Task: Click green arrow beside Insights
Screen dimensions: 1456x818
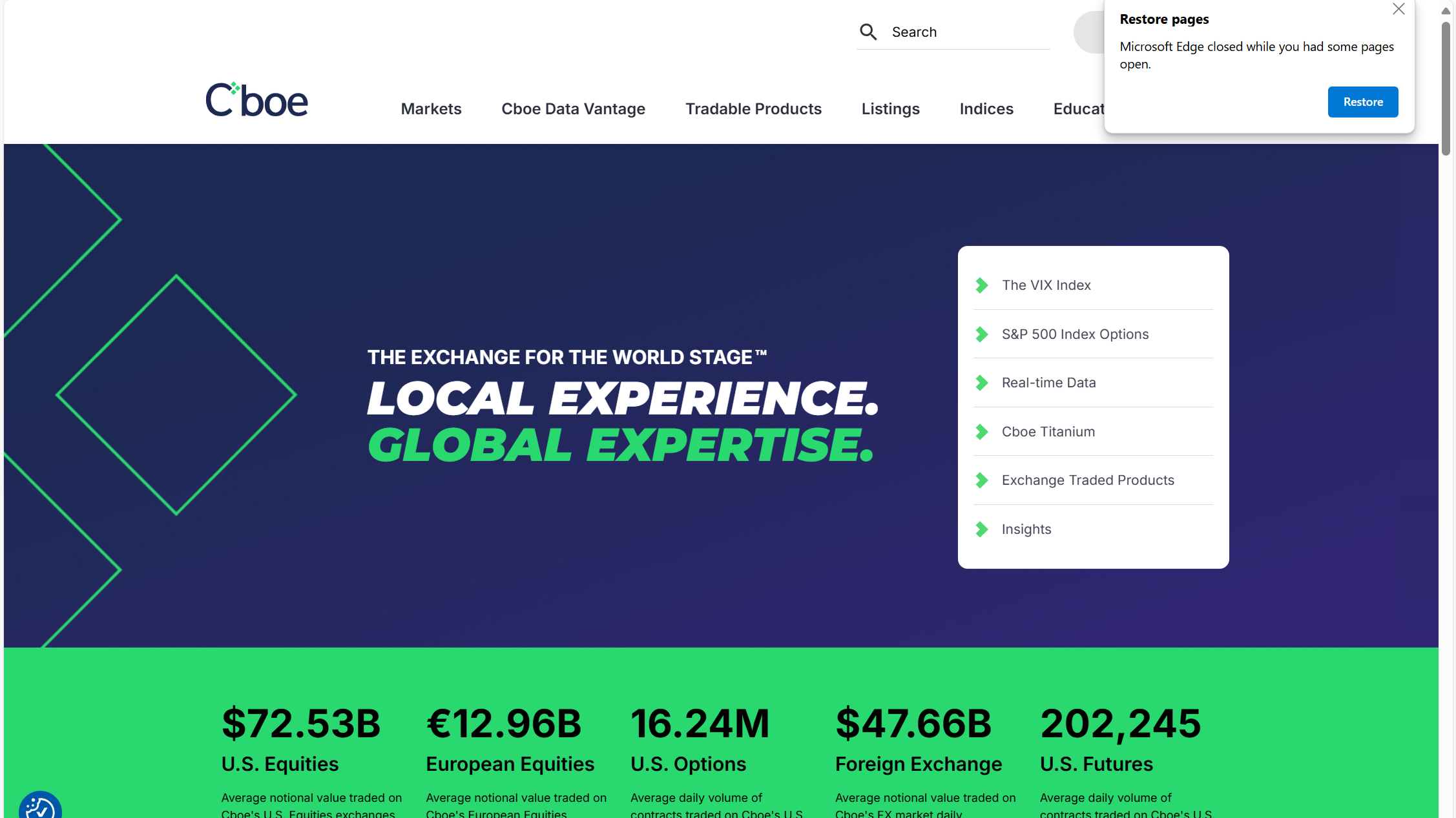Action: [x=982, y=529]
